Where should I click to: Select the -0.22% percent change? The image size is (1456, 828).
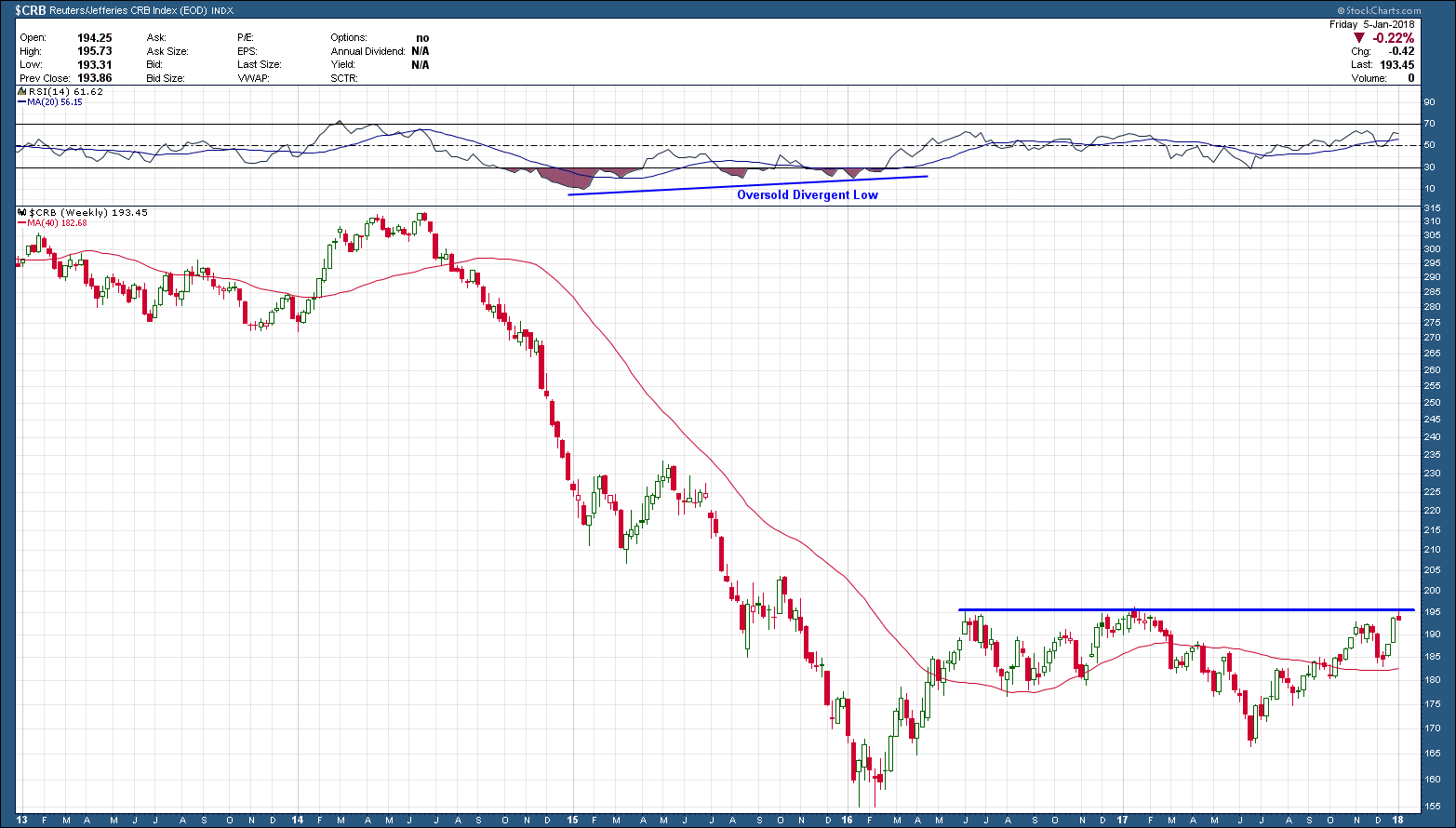[1395, 38]
